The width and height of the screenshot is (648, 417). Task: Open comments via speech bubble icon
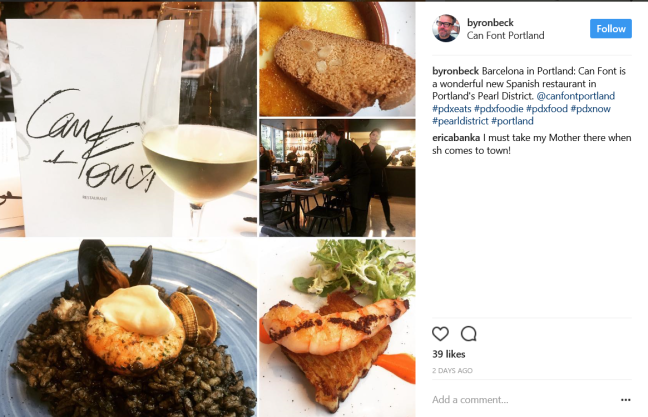(x=469, y=334)
